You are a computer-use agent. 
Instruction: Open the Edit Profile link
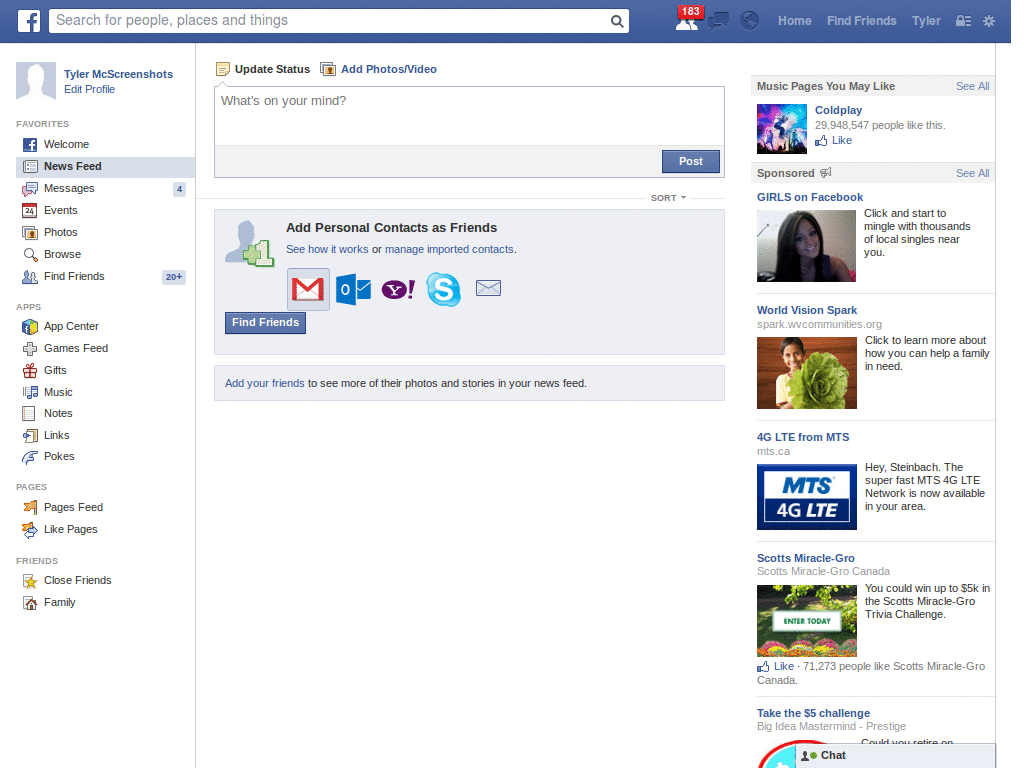coord(89,89)
